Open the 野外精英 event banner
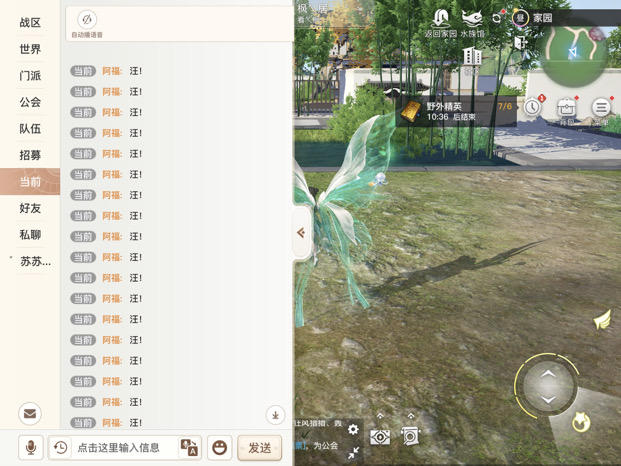Screen dimensions: 621x466 [x=456, y=111]
